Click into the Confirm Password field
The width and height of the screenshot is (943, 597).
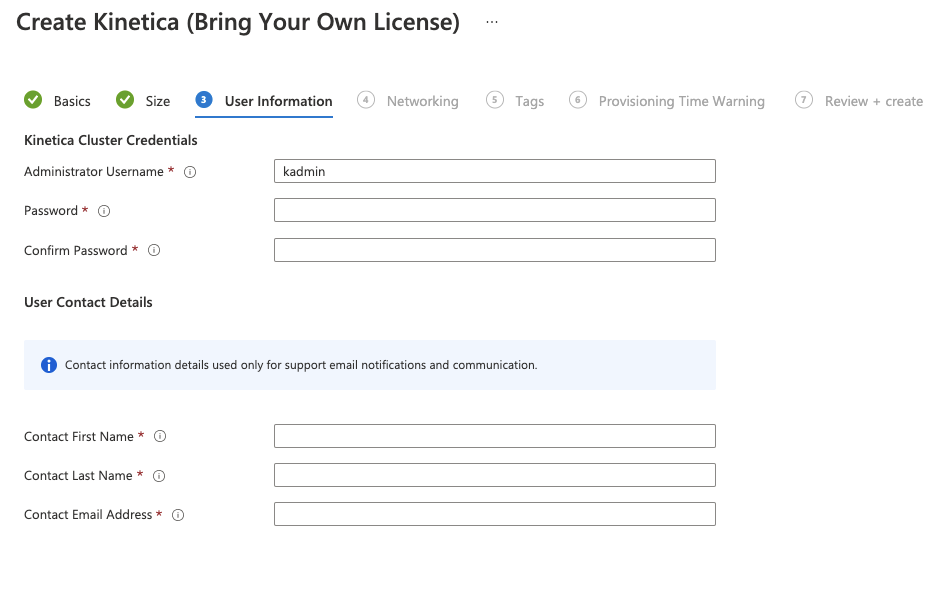tap(495, 250)
